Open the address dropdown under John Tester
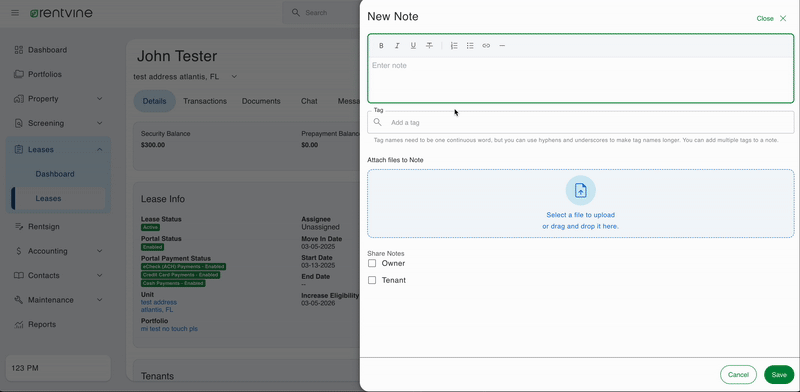This screenshot has width=800, height=392. [234, 77]
